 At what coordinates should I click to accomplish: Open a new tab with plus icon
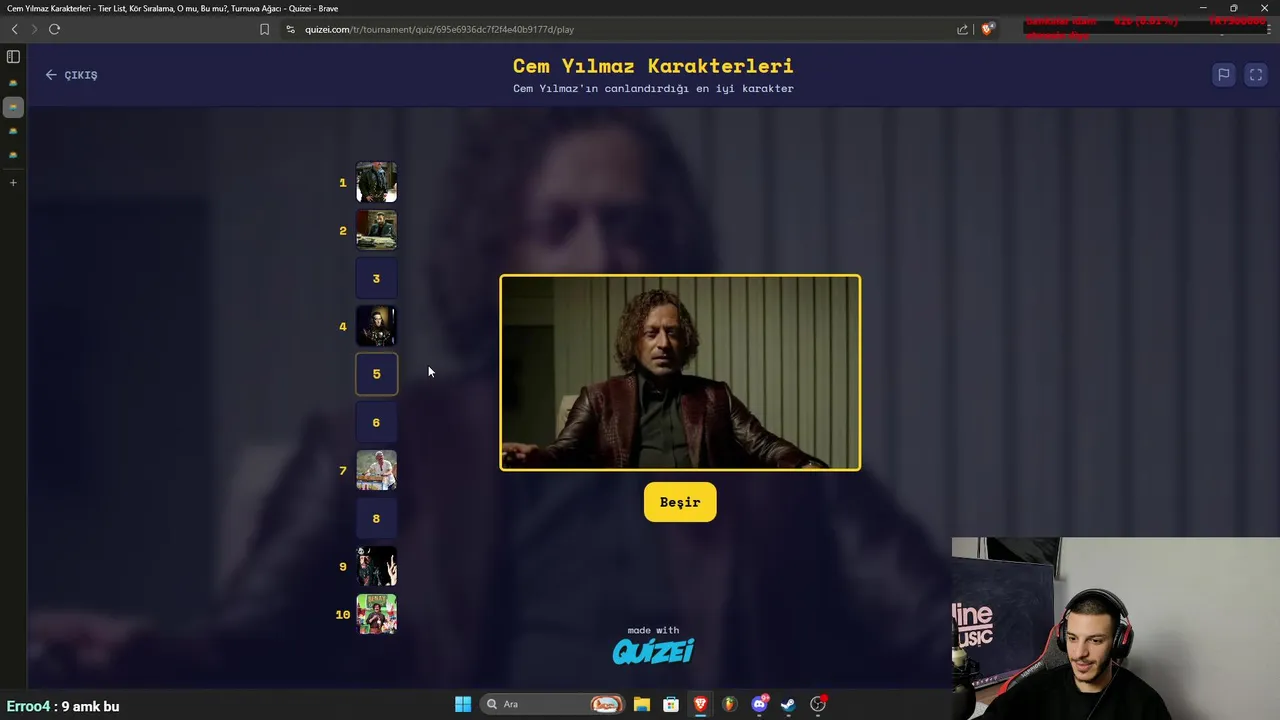click(13, 183)
